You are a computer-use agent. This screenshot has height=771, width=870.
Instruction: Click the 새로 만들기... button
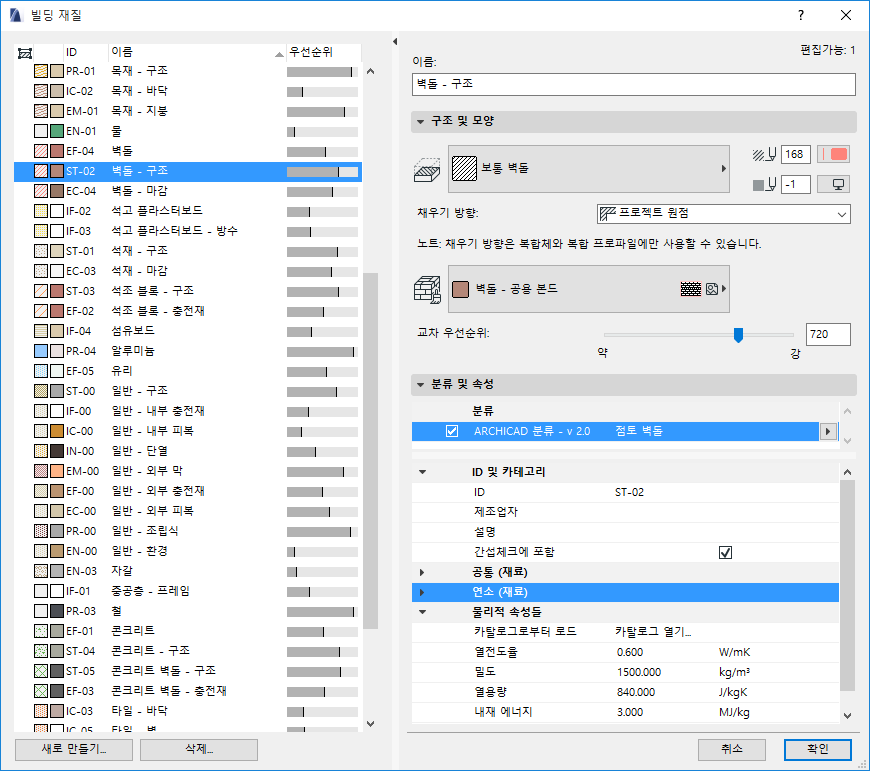click(x=74, y=749)
